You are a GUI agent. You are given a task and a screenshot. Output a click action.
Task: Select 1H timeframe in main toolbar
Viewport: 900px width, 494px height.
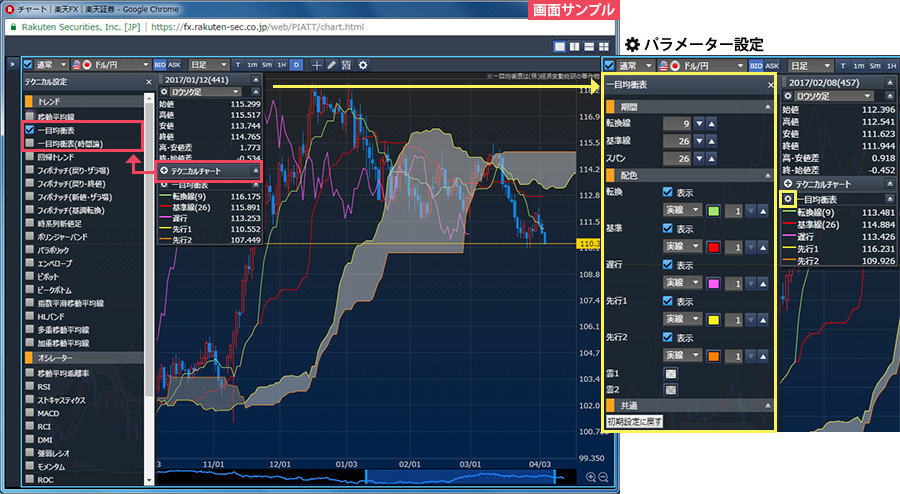pos(282,65)
